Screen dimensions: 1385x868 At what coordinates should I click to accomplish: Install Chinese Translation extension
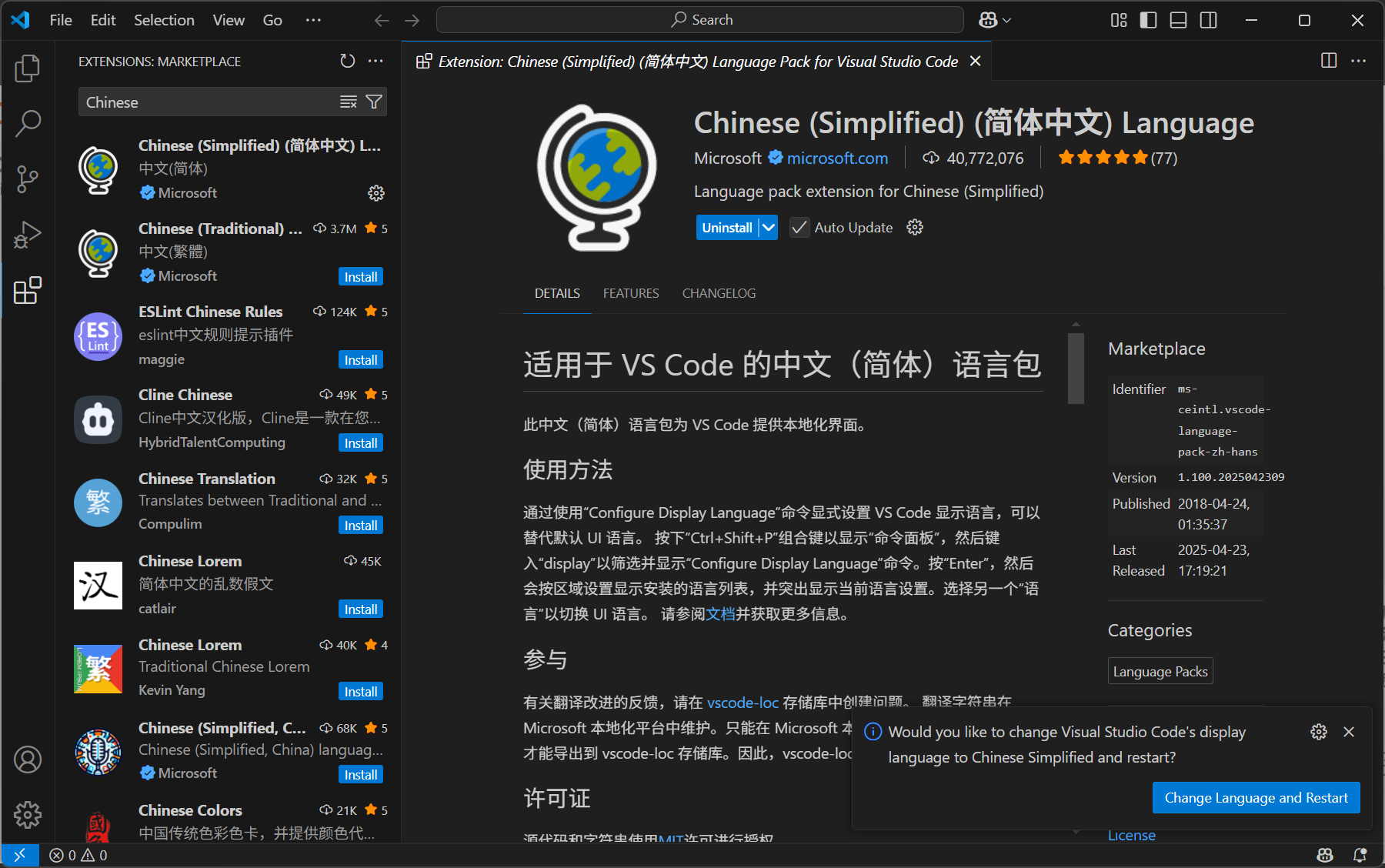coord(361,526)
